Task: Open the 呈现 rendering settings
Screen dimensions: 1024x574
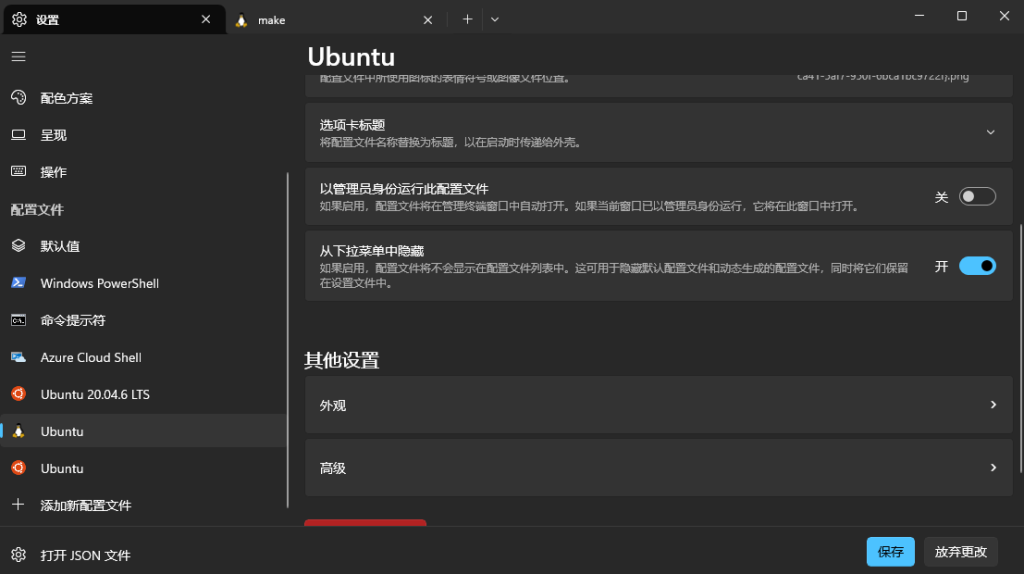Action: [53, 135]
